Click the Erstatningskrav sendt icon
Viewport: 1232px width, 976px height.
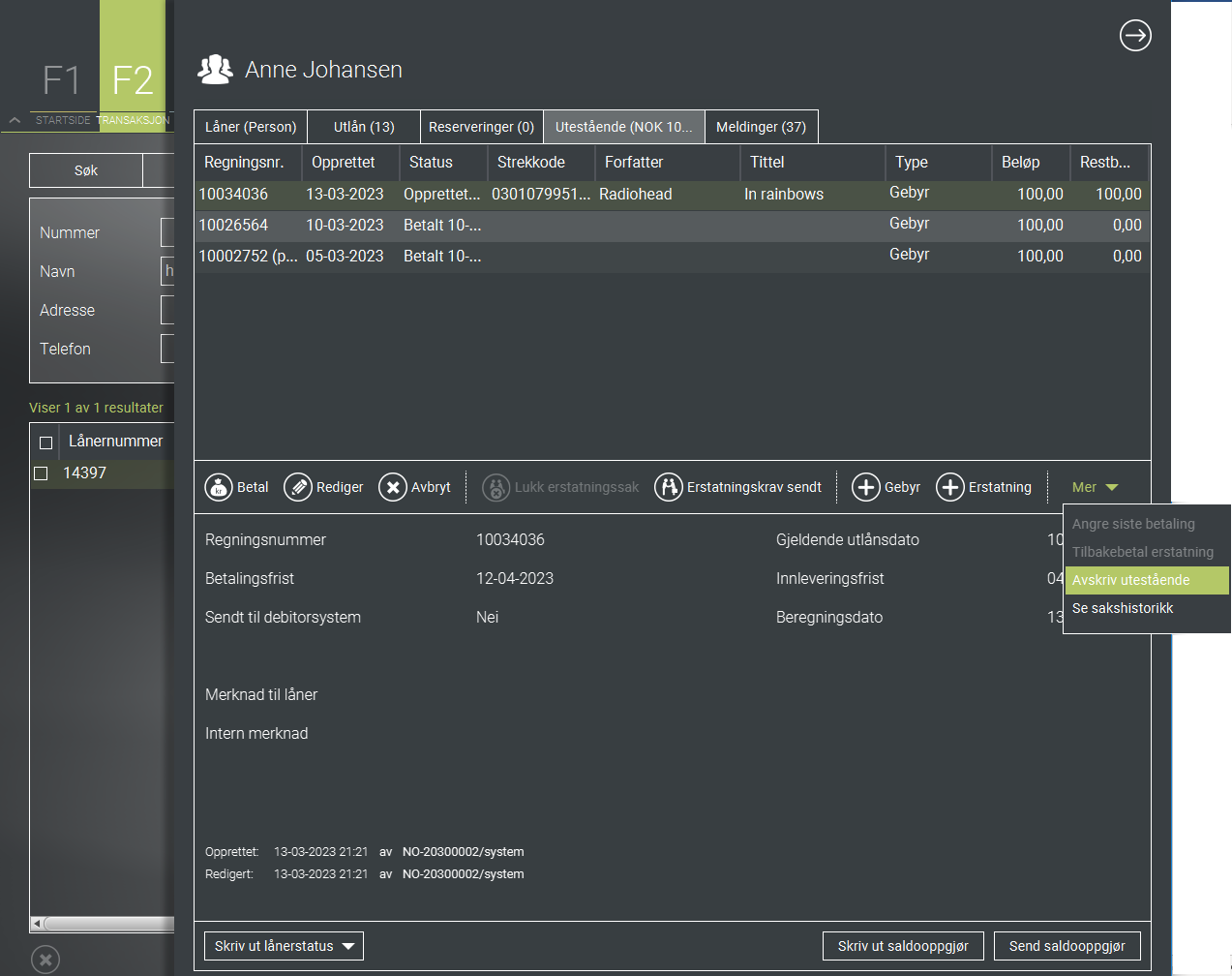click(x=669, y=487)
